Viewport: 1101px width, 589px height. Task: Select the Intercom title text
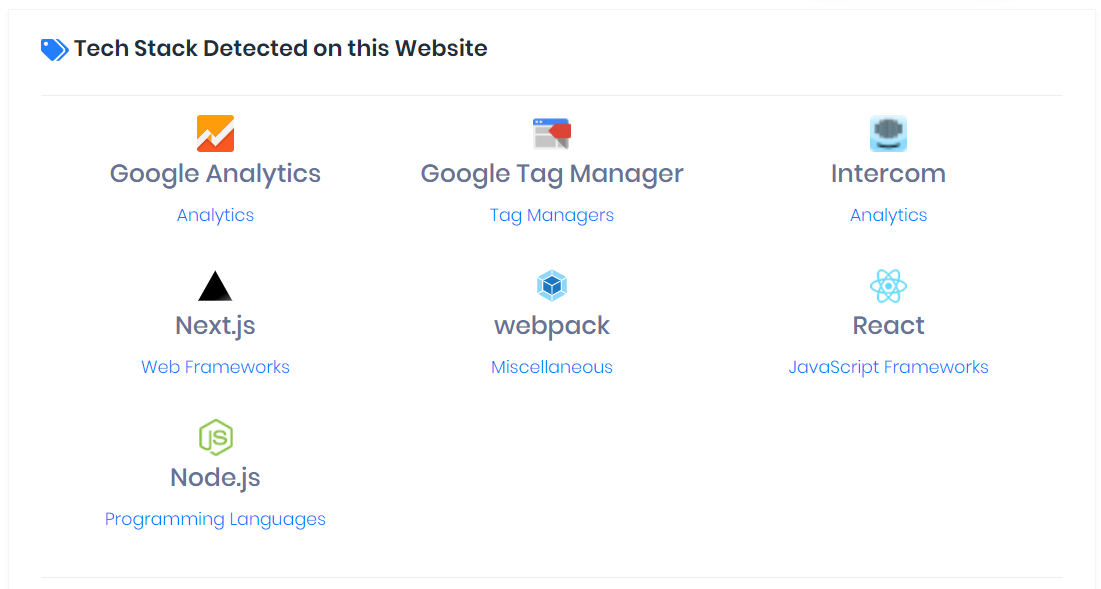(888, 173)
